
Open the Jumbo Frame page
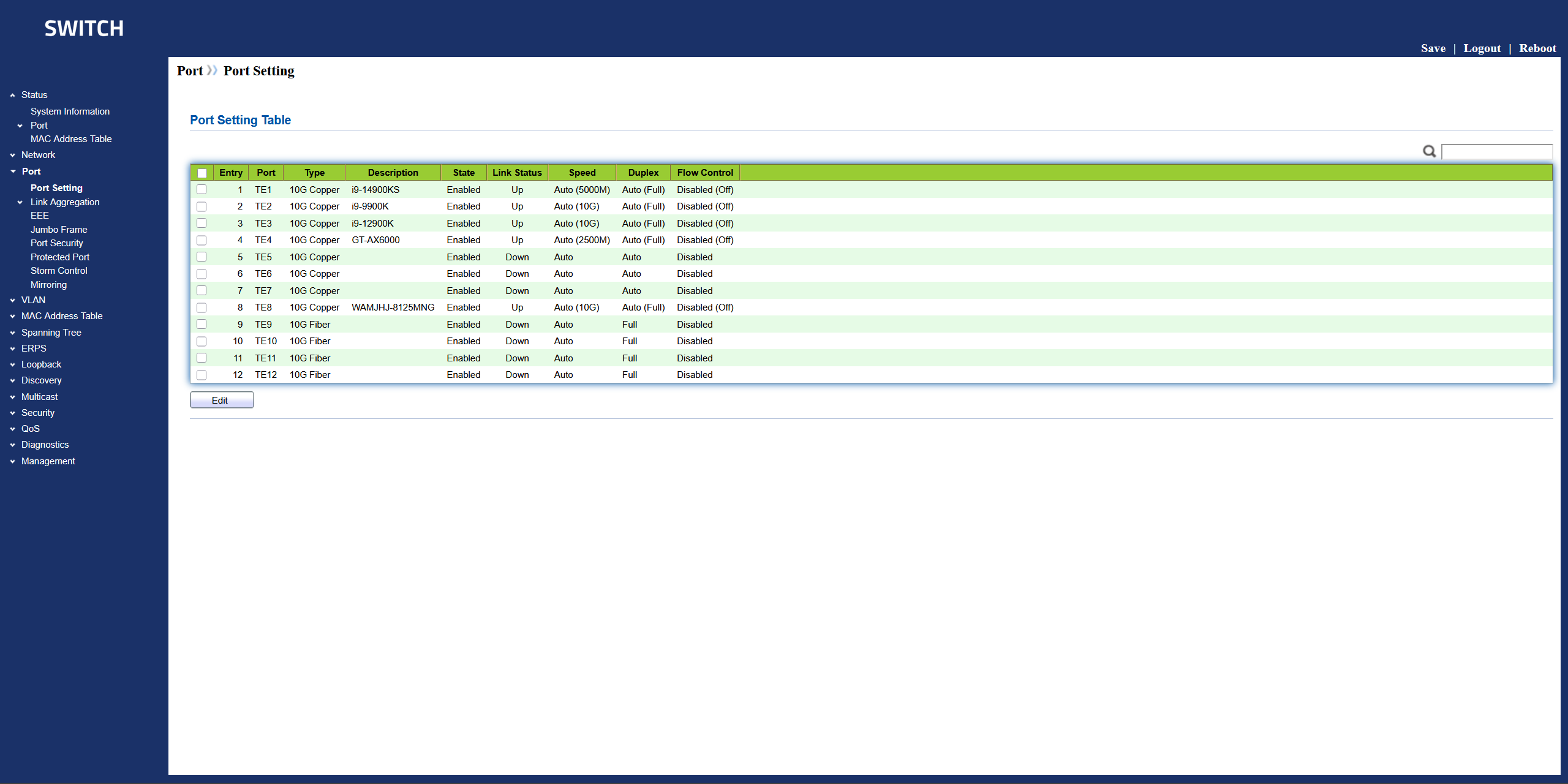pyautogui.click(x=59, y=230)
